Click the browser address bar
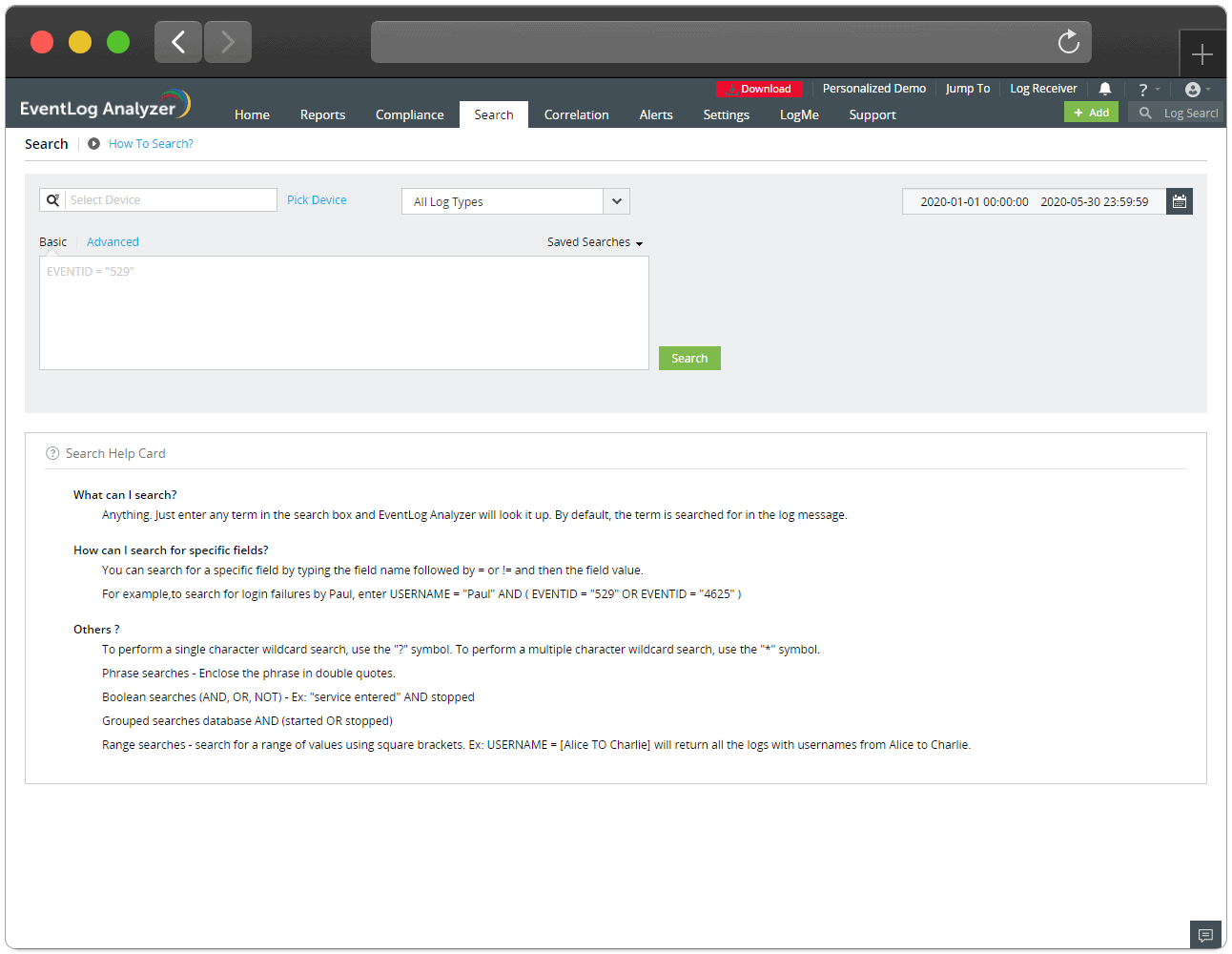Screen dimensions: 1232x954 [x=730, y=42]
